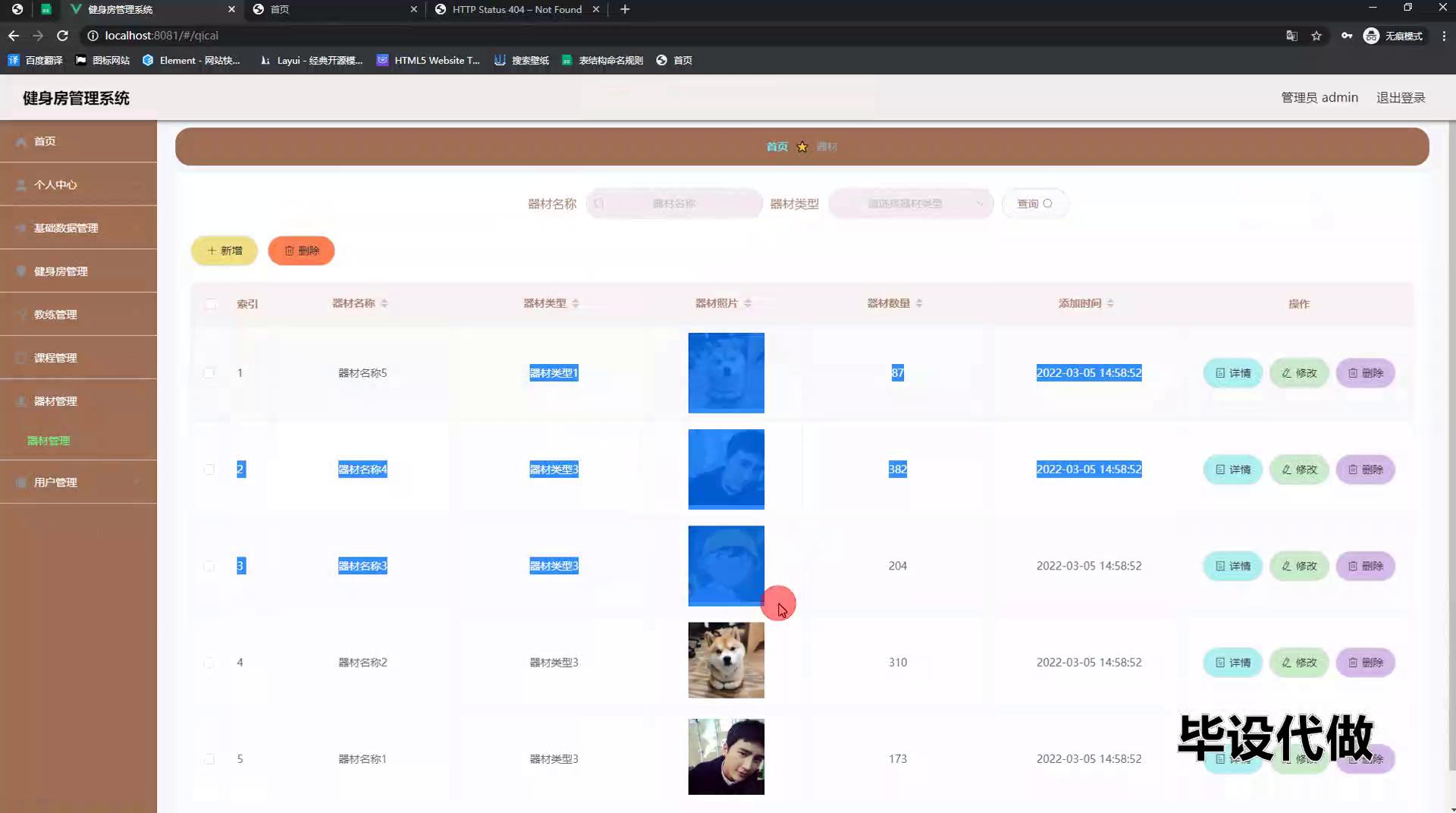Click the yellow 新增 button
The image size is (1456, 813).
(224, 250)
